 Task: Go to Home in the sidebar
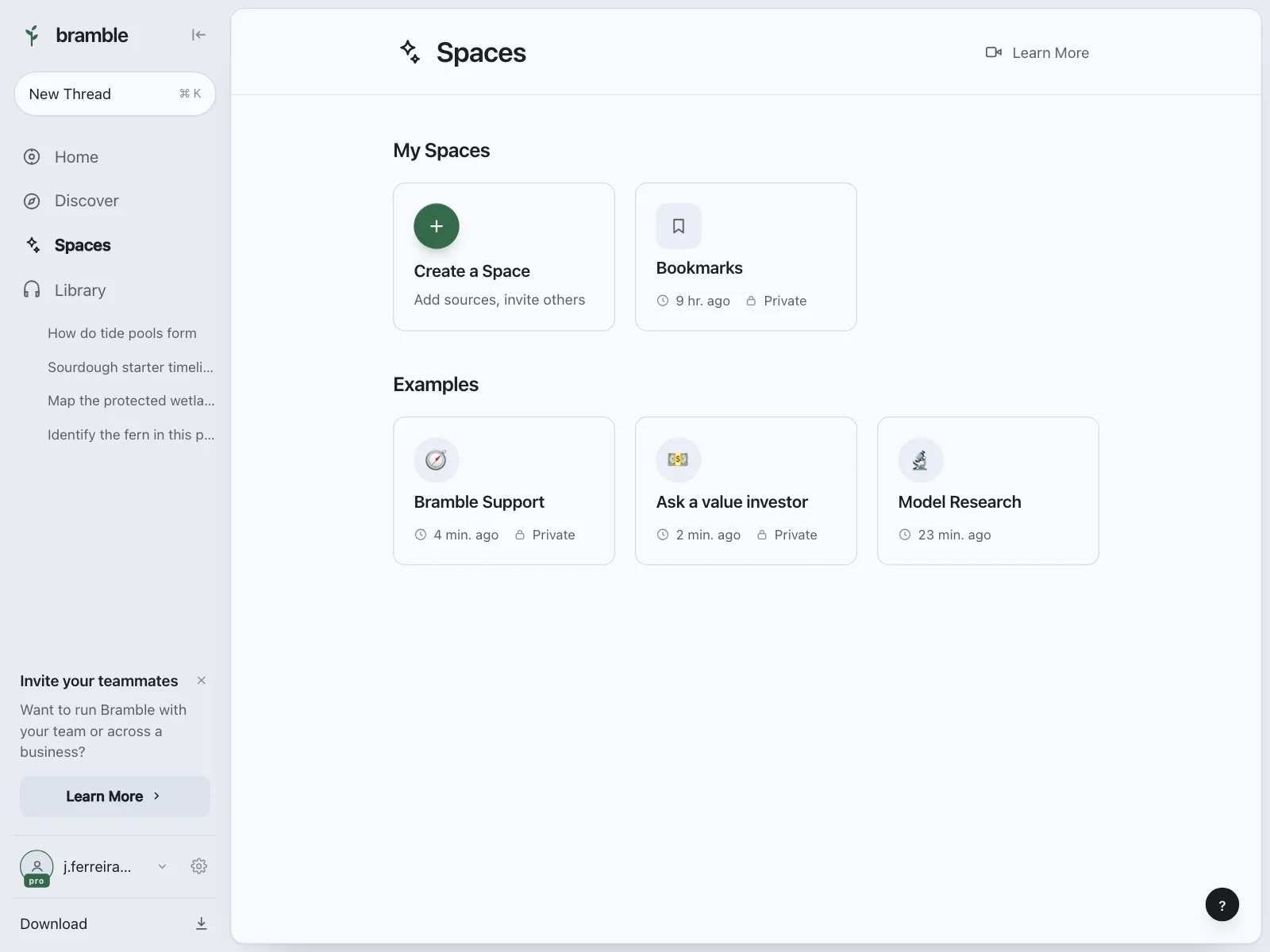coord(76,157)
